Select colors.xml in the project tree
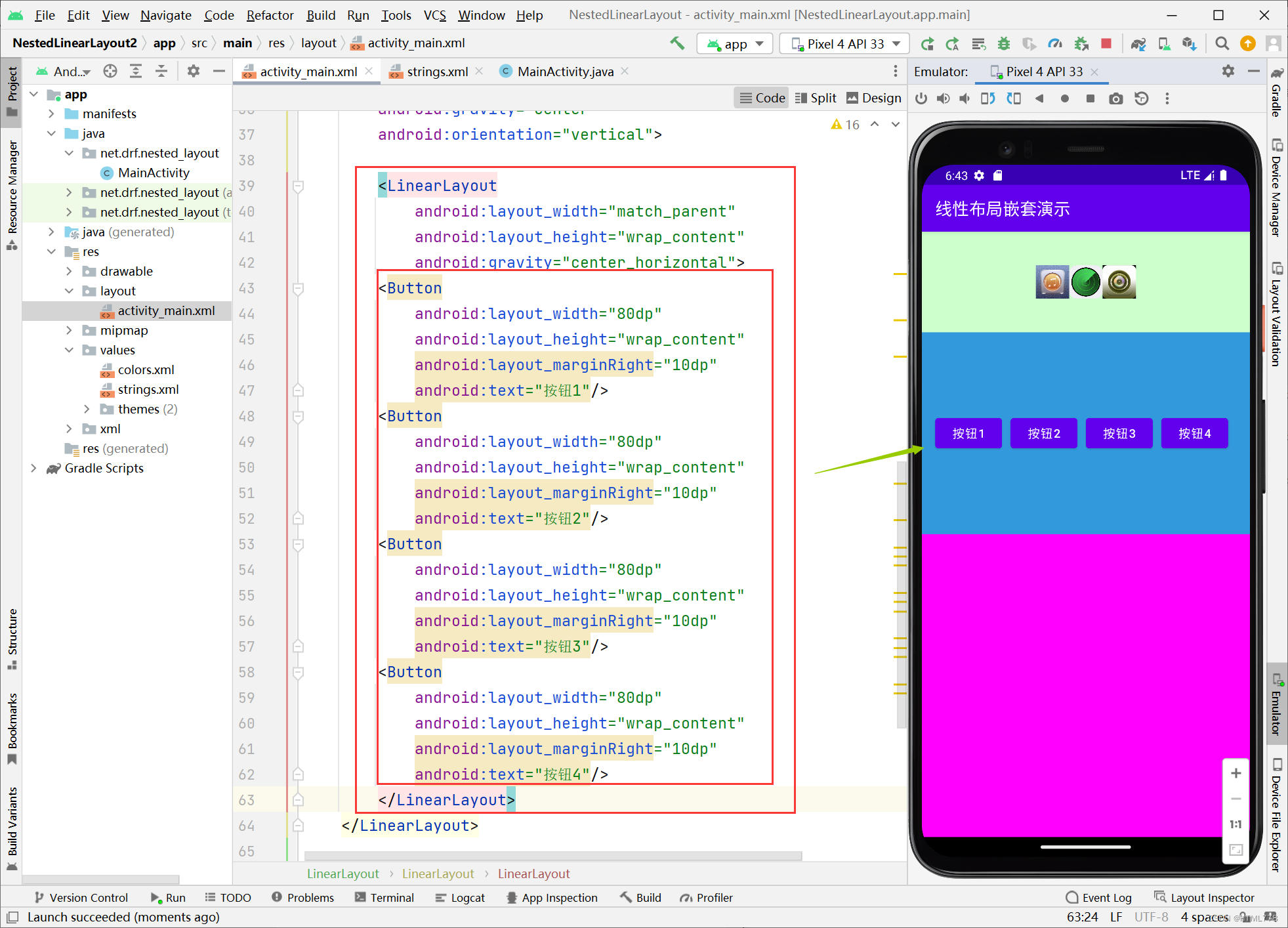 pyautogui.click(x=146, y=369)
